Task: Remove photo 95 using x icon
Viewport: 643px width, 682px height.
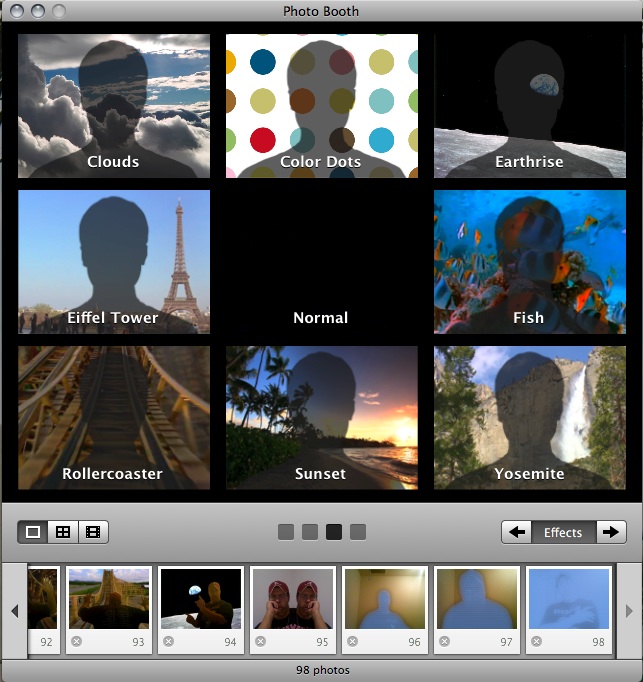Action: click(x=260, y=642)
